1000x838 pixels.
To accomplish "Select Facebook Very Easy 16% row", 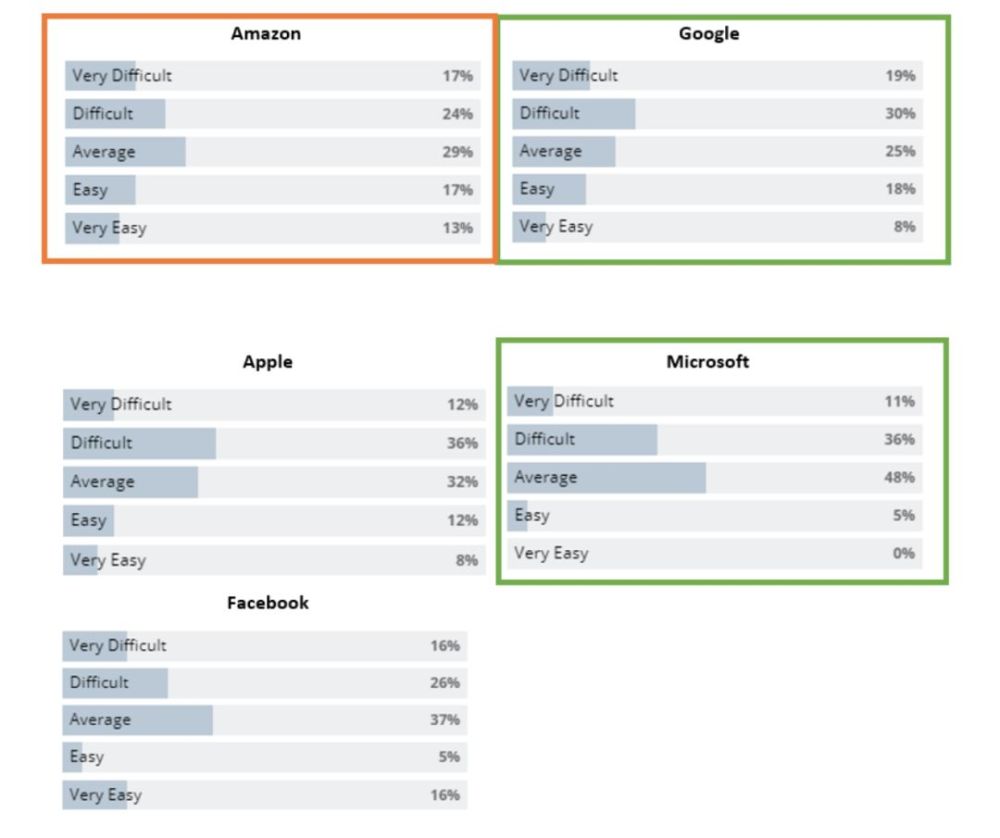I will 265,795.
